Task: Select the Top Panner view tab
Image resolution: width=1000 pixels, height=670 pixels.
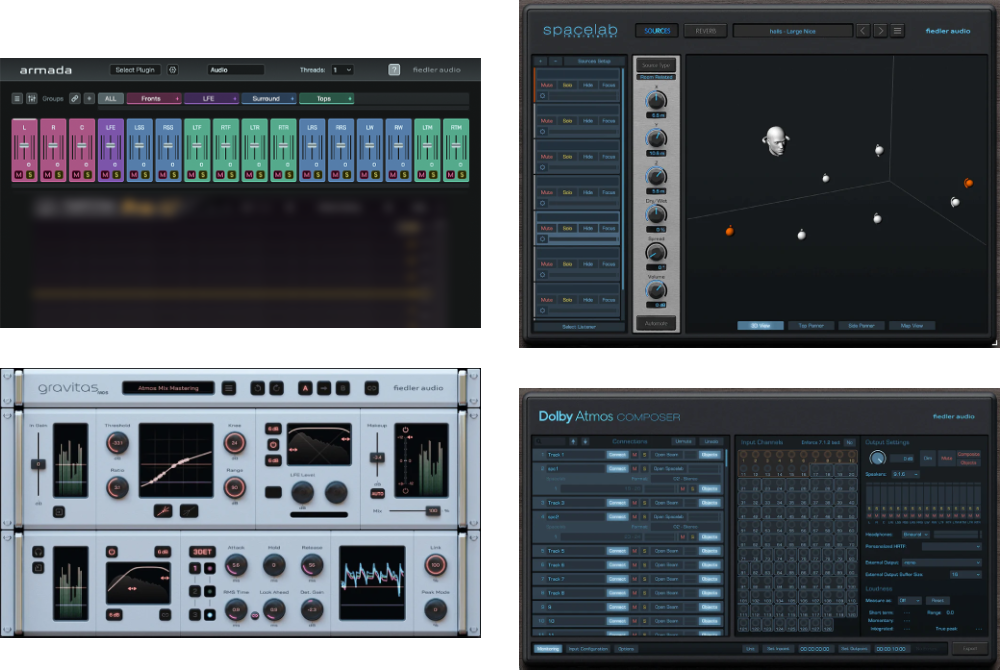Action: [810, 325]
